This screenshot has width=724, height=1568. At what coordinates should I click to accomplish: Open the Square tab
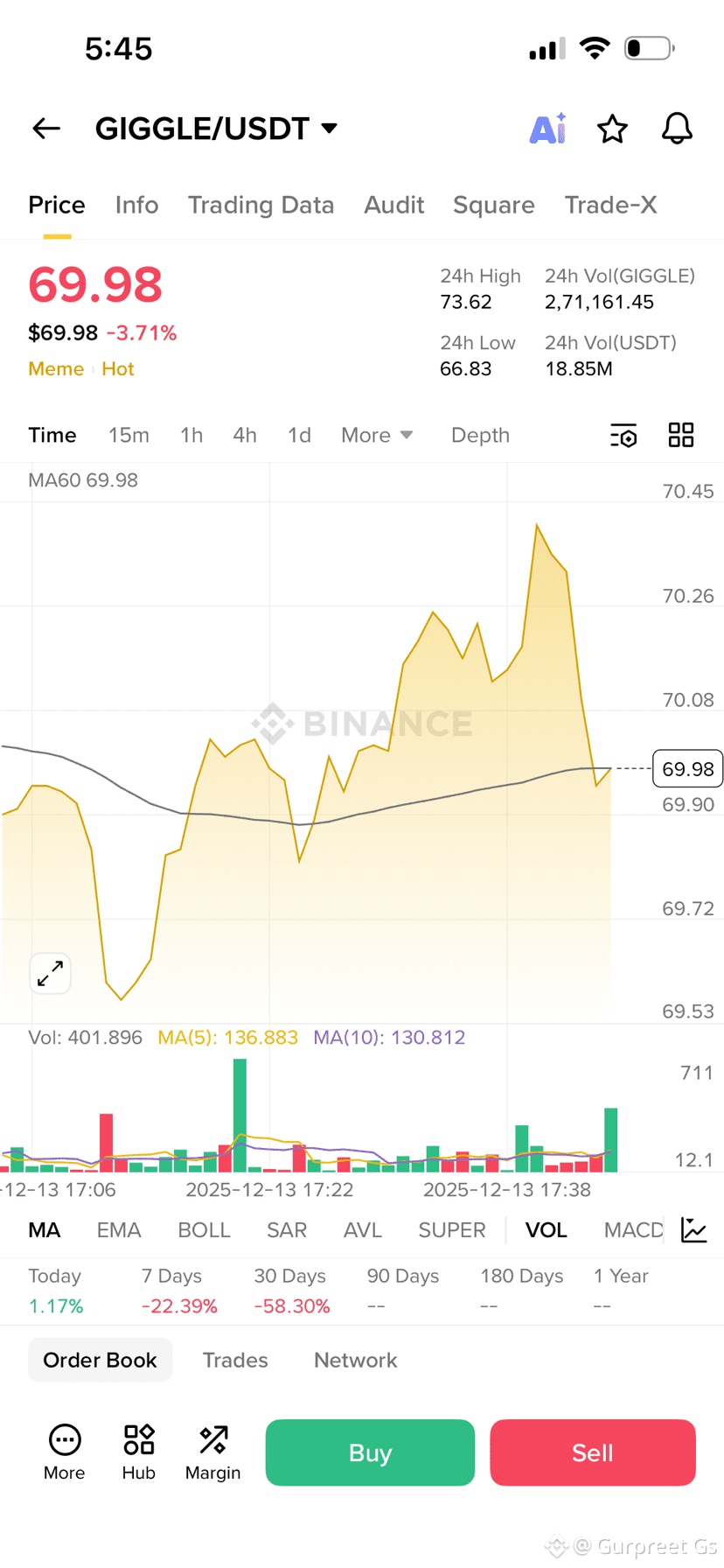pyautogui.click(x=494, y=205)
